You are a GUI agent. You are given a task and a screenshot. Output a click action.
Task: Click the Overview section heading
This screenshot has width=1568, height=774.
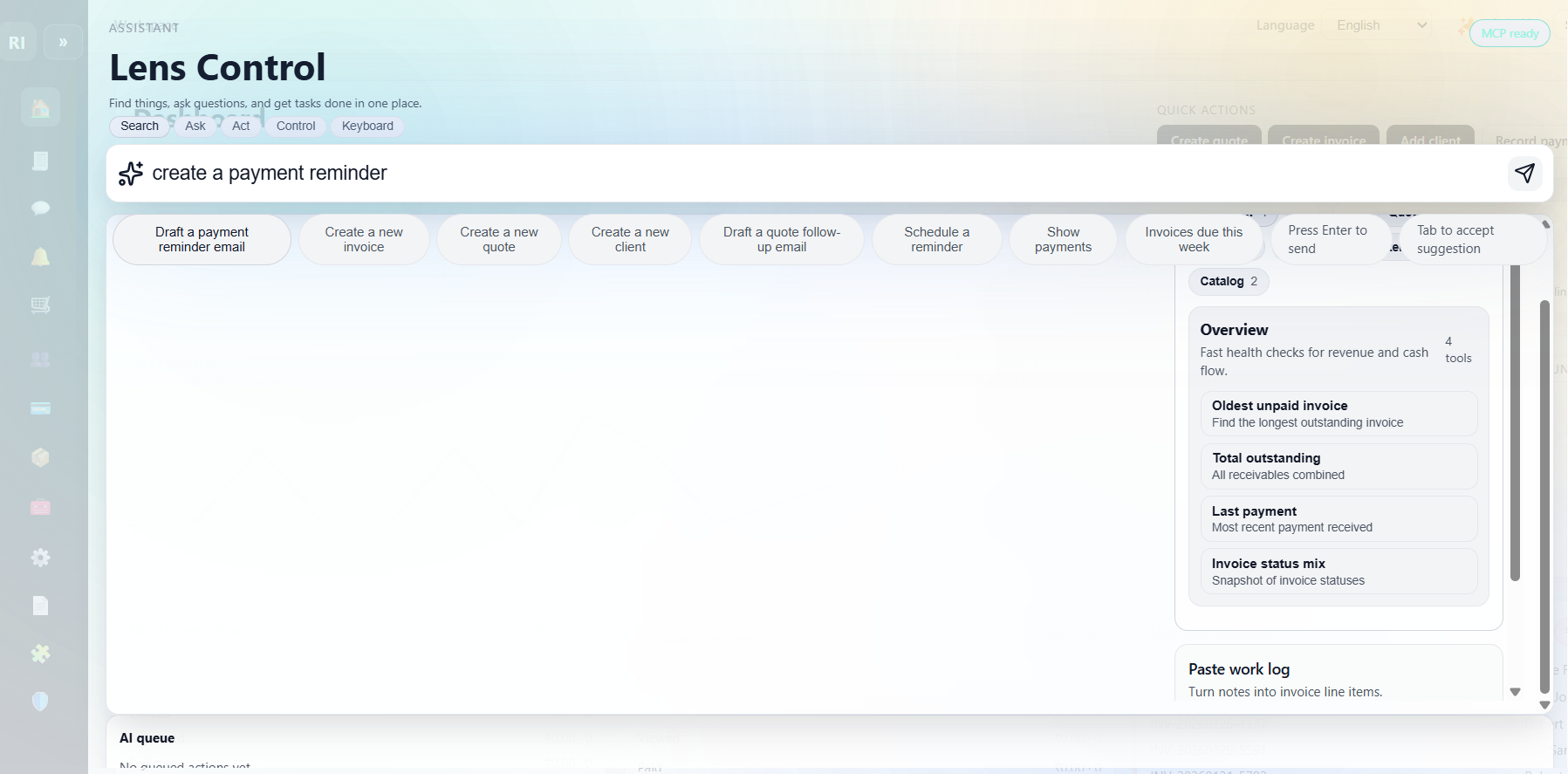(1234, 330)
